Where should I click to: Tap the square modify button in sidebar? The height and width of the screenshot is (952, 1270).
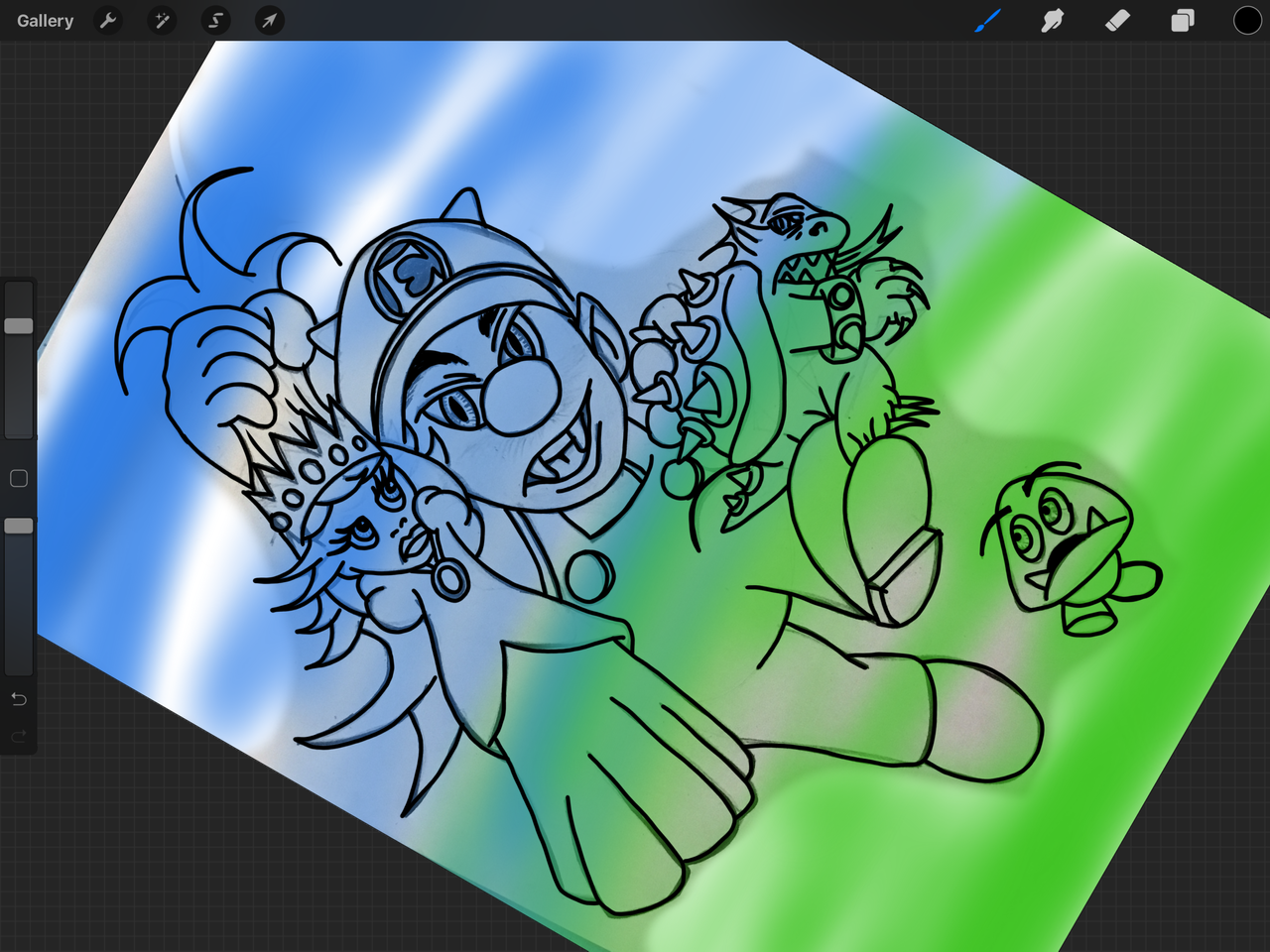tap(19, 479)
